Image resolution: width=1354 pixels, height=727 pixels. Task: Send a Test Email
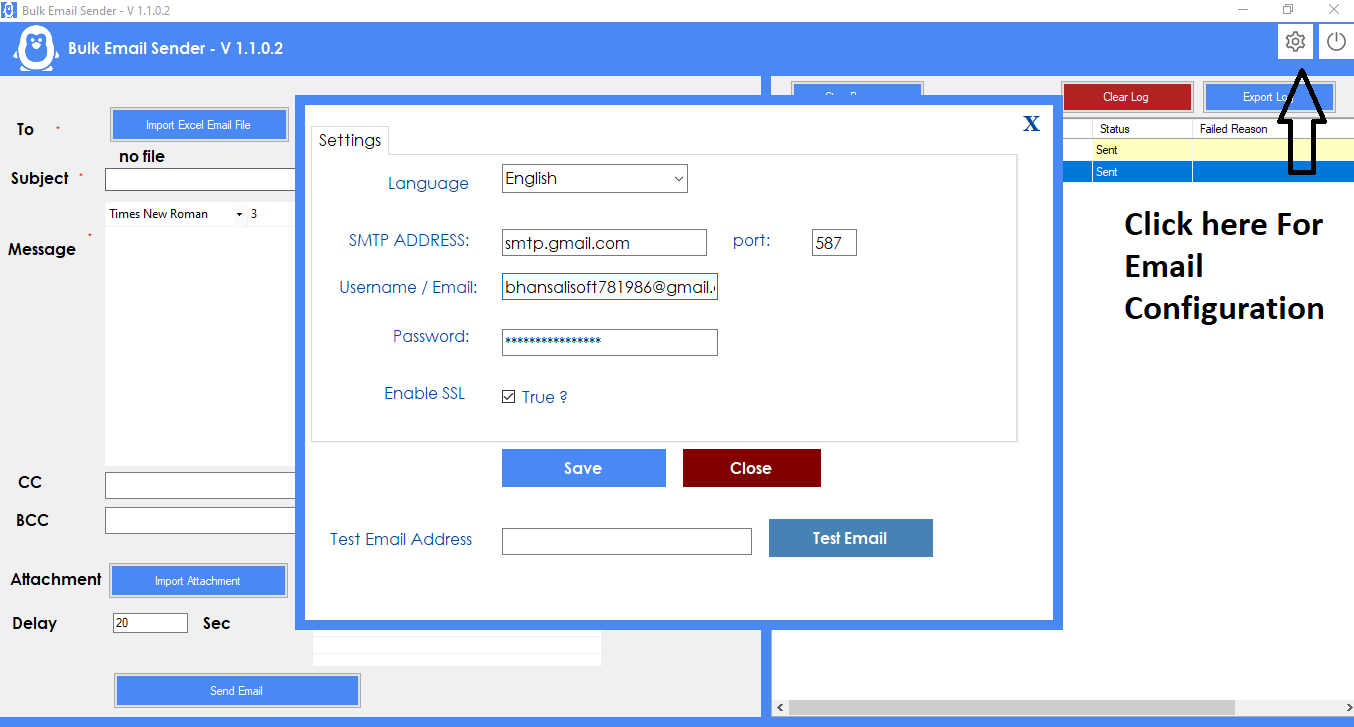coord(850,537)
